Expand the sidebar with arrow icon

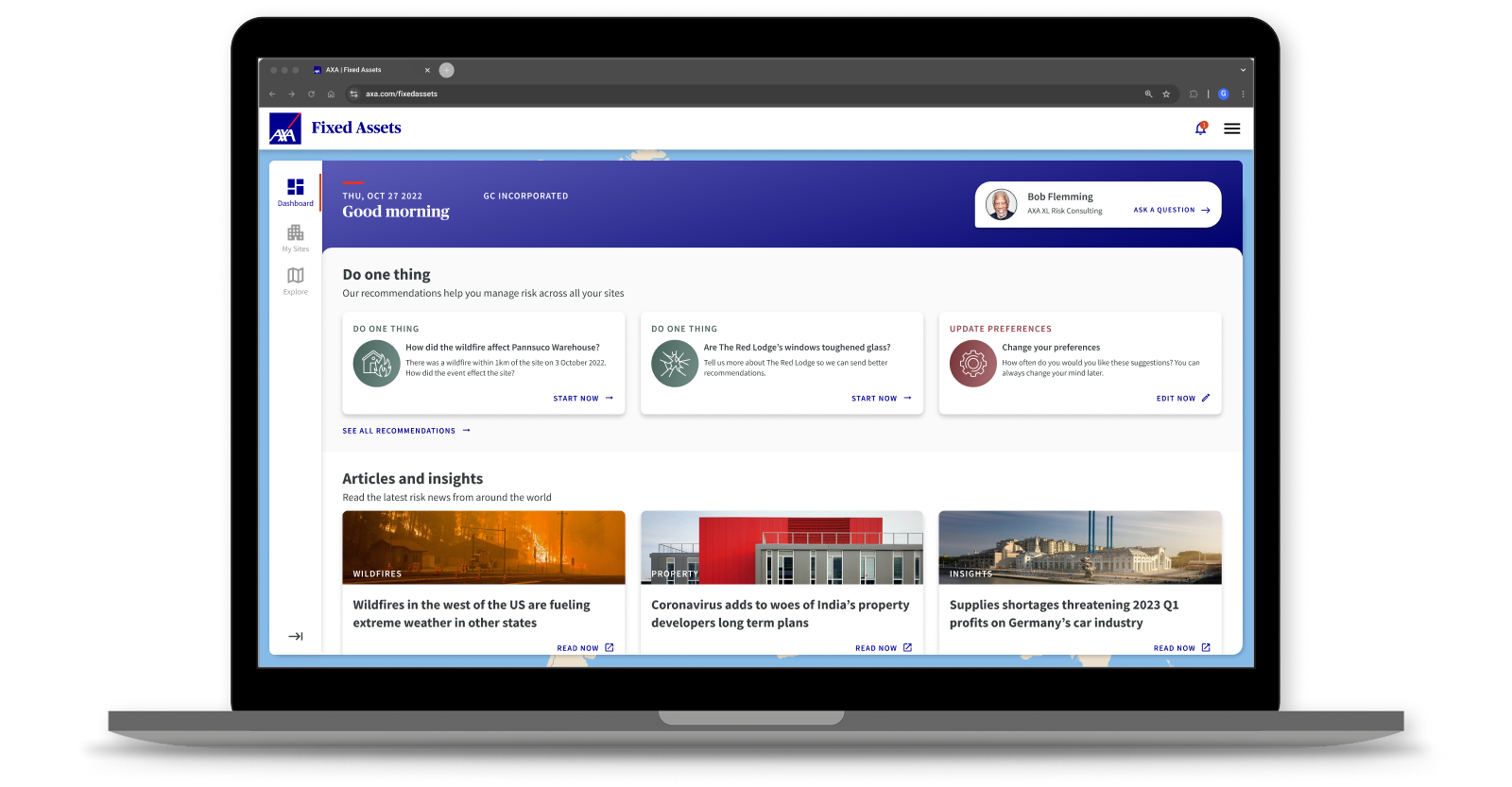pos(296,636)
